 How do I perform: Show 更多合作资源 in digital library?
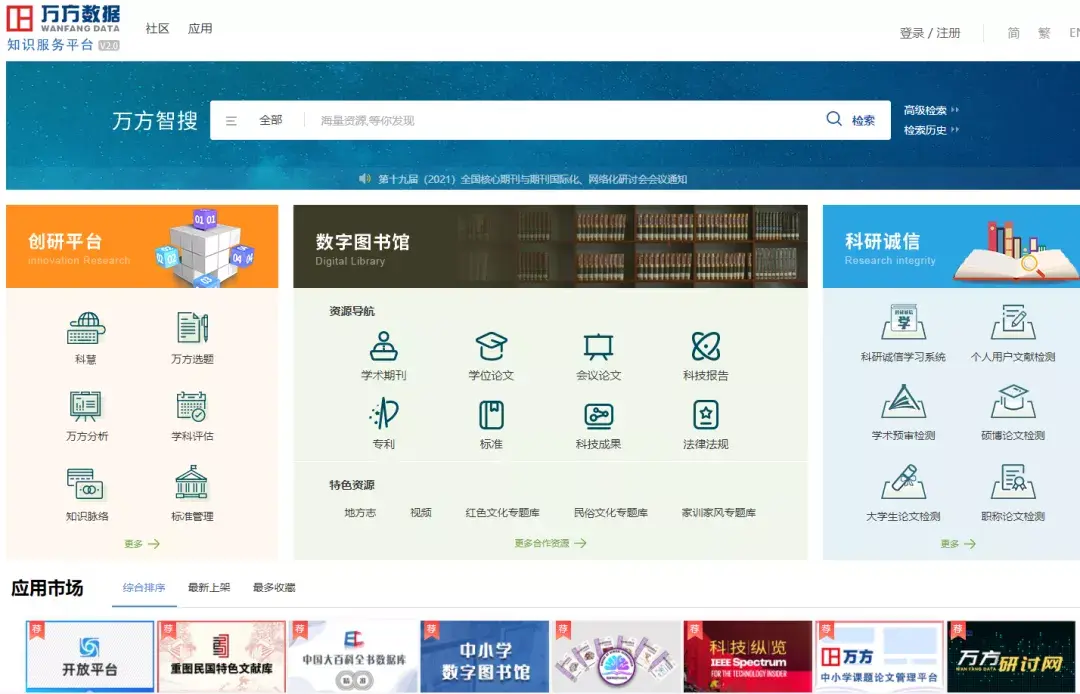coord(550,543)
